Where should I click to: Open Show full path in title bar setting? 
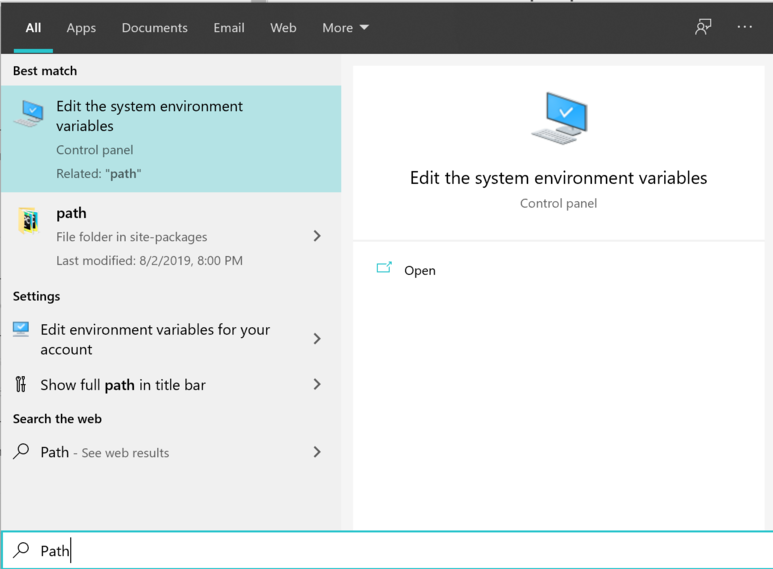click(171, 385)
